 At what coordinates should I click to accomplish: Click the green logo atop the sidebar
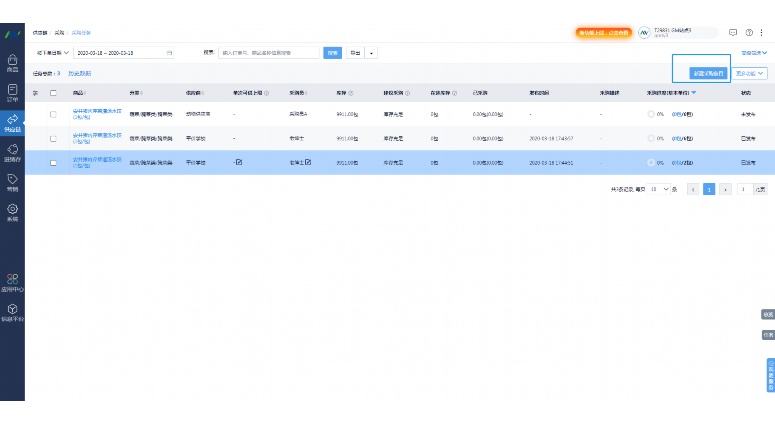pos(12,34)
